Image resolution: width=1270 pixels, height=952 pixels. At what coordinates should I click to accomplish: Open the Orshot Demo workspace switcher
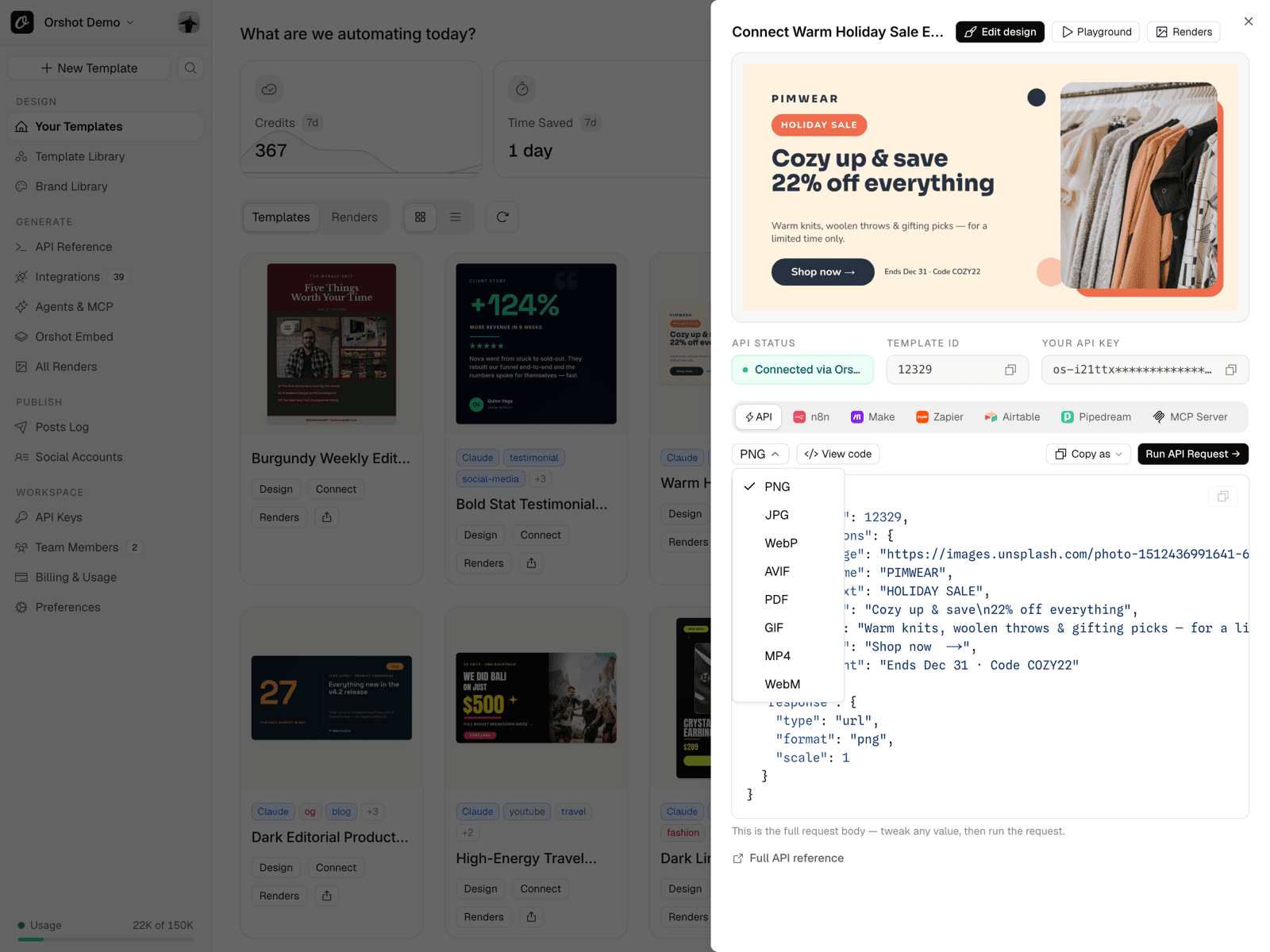click(89, 22)
